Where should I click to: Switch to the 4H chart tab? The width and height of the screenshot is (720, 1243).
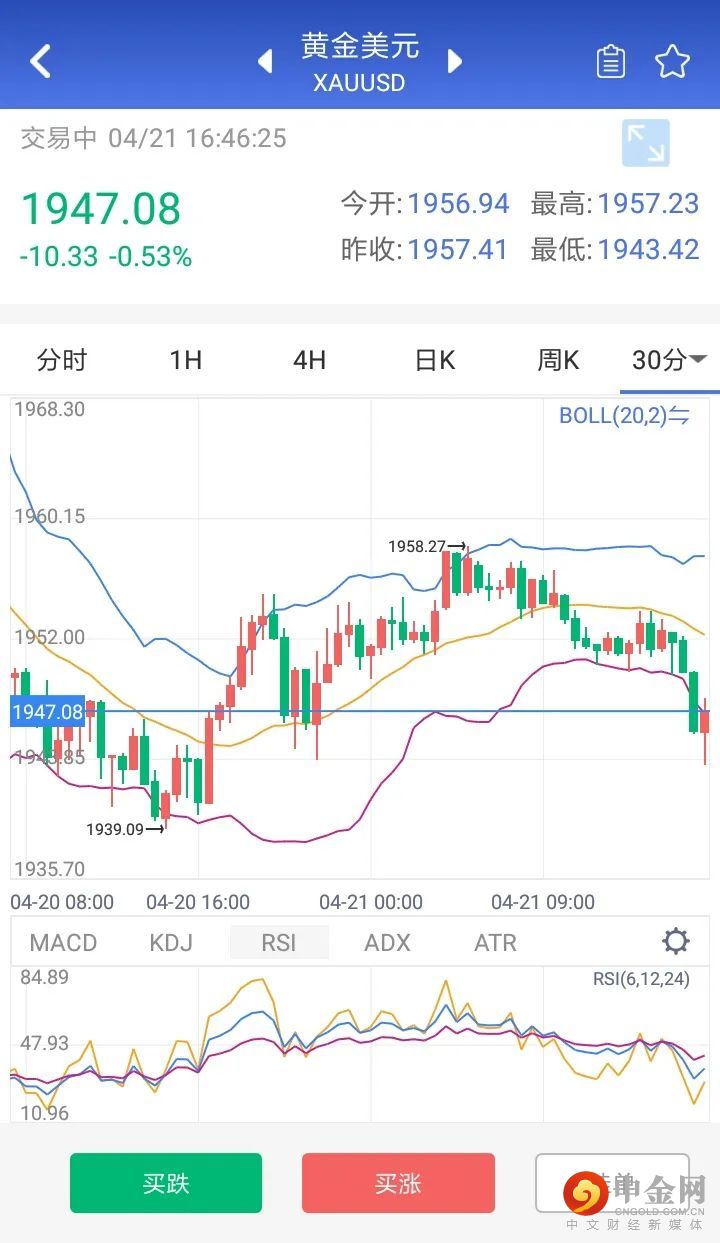click(x=310, y=360)
